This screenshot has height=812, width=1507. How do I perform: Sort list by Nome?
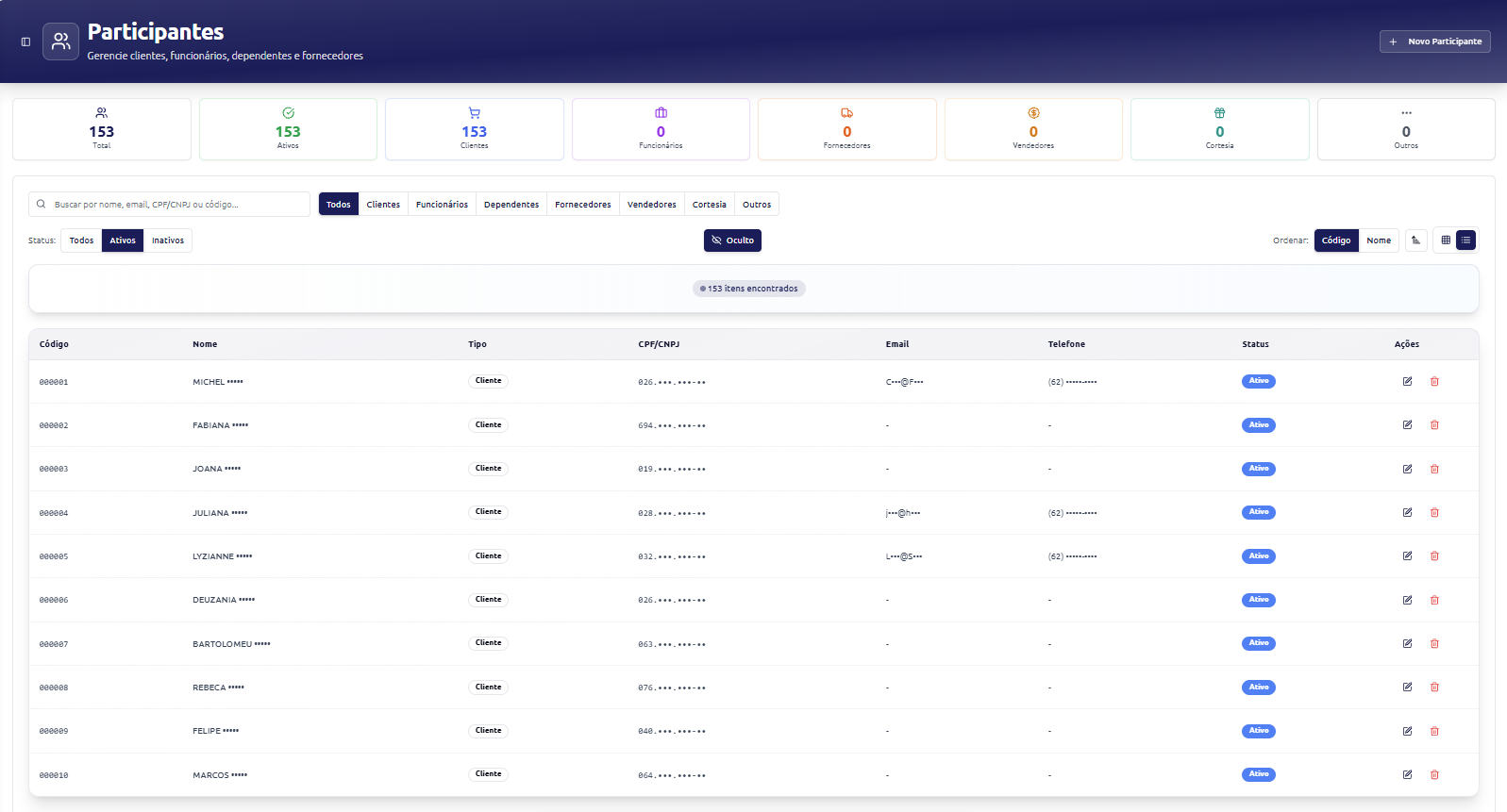[x=1379, y=240]
